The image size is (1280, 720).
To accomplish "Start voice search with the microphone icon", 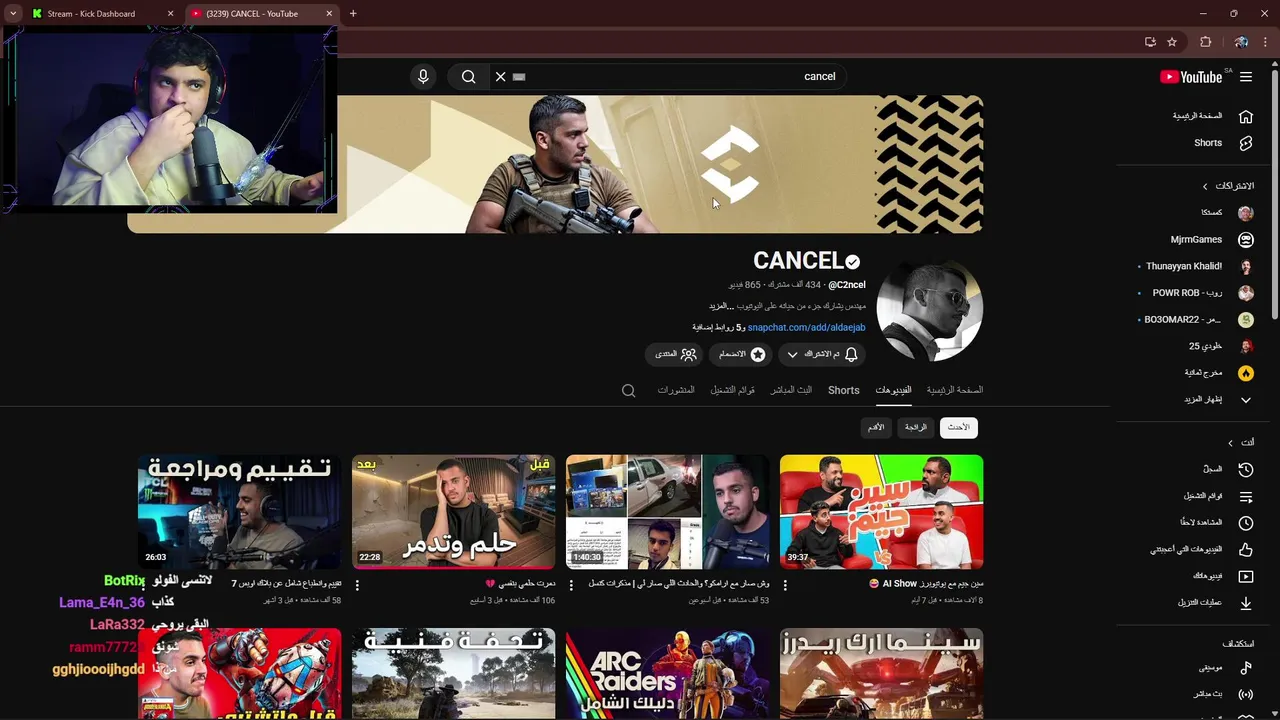I will pos(423,77).
